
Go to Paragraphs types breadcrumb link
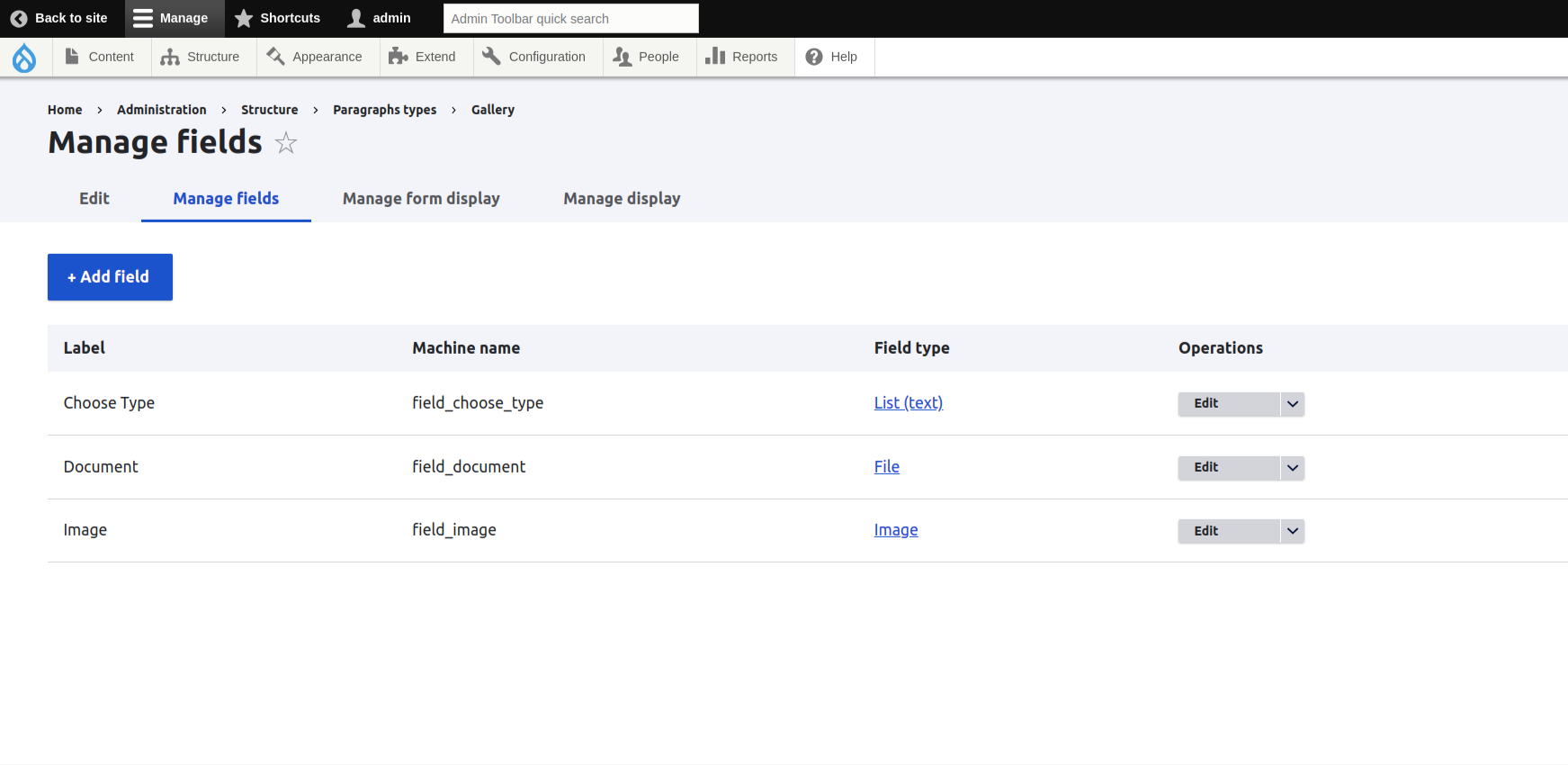point(384,110)
